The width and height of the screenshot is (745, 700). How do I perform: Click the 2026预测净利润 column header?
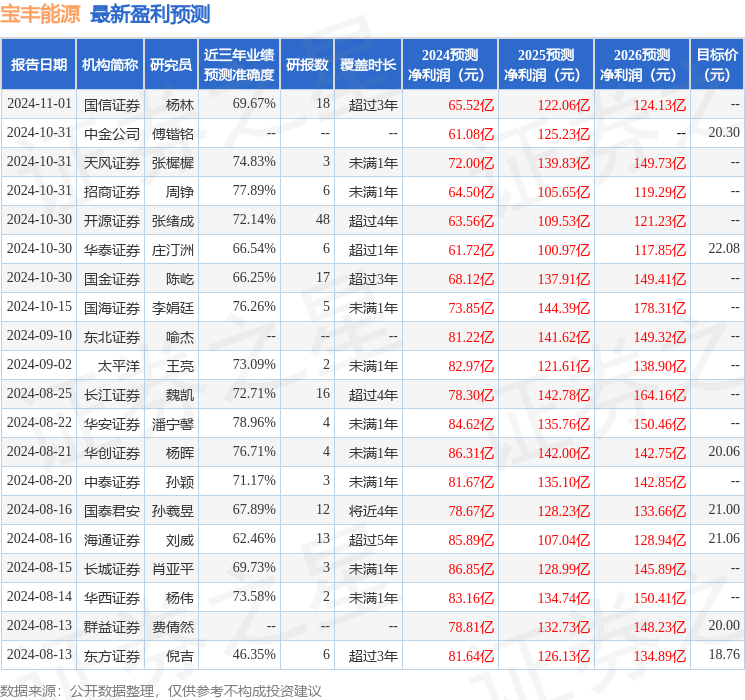pyautogui.click(x=642, y=65)
